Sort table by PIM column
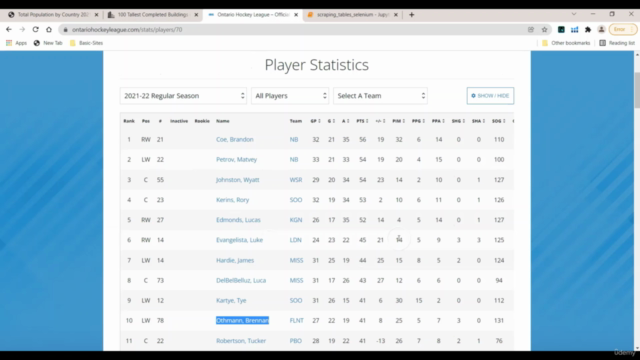The height and width of the screenshot is (360, 640). tap(398, 121)
